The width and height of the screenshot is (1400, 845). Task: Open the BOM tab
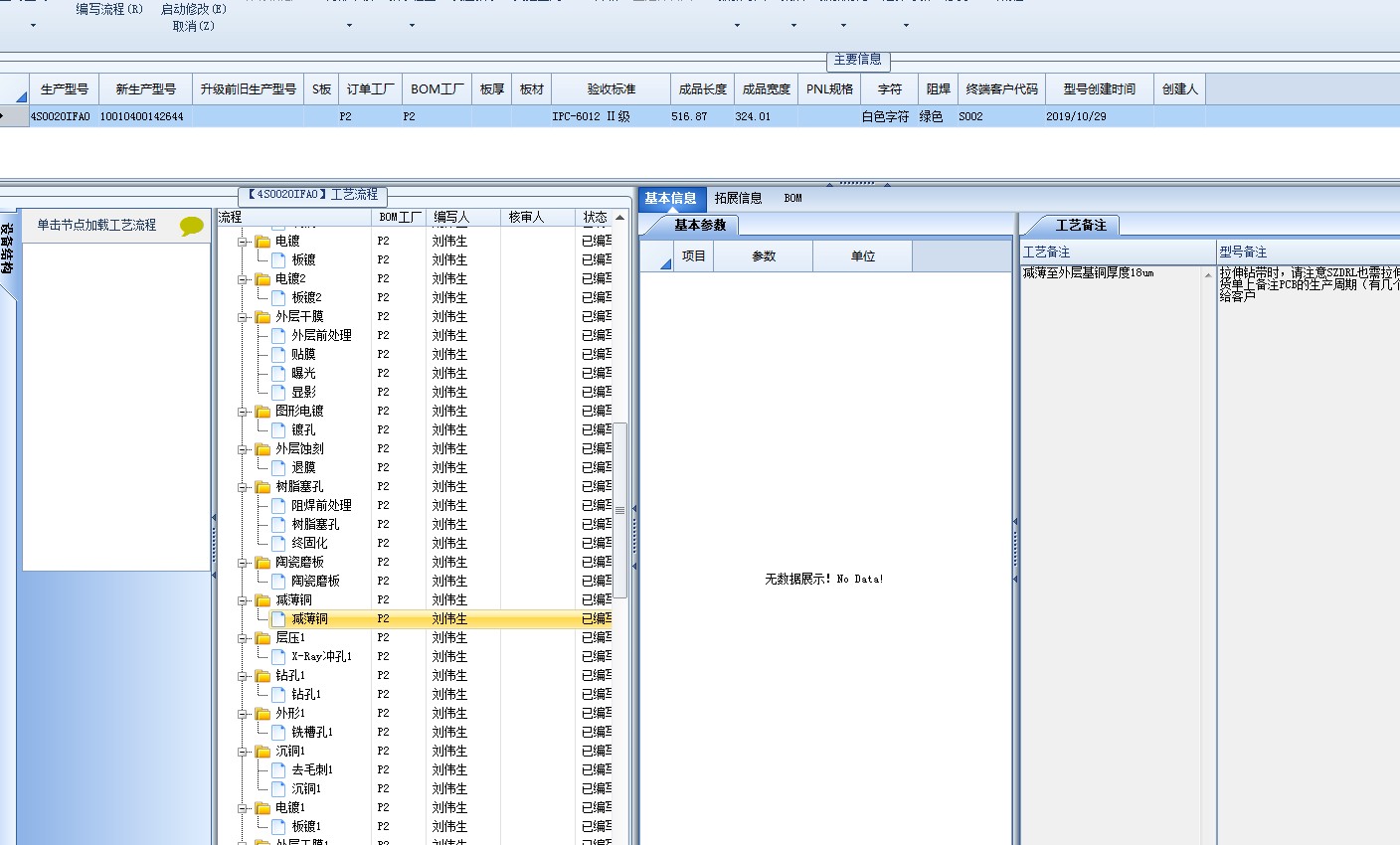[x=792, y=198]
